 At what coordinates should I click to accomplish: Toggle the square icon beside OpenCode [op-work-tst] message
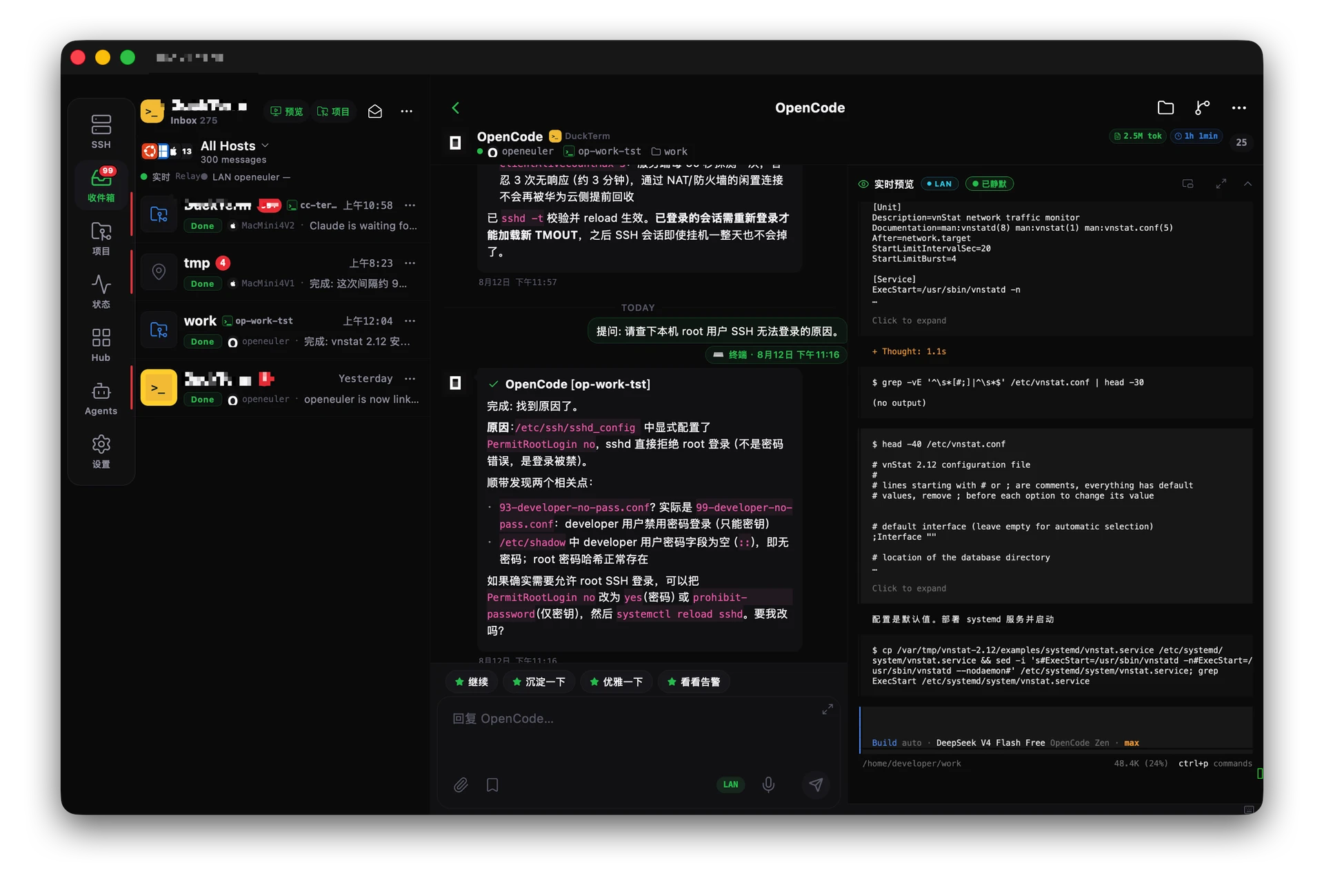pos(455,383)
